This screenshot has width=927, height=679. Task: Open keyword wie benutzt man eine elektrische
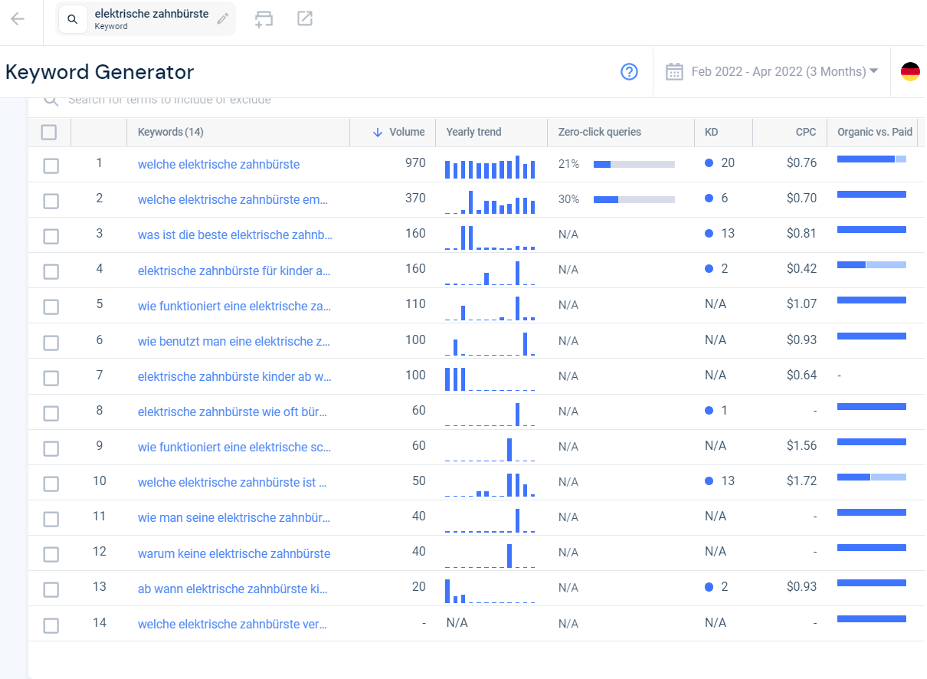tap(234, 342)
